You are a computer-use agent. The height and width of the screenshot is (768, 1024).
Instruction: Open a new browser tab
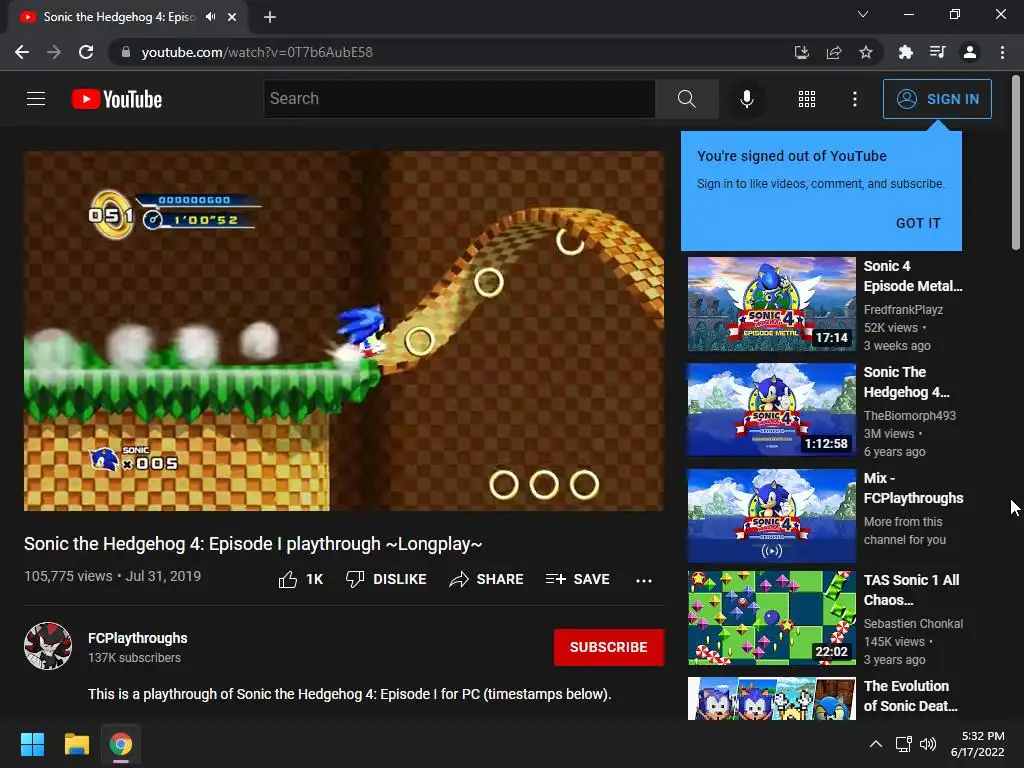(x=270, y=17)
